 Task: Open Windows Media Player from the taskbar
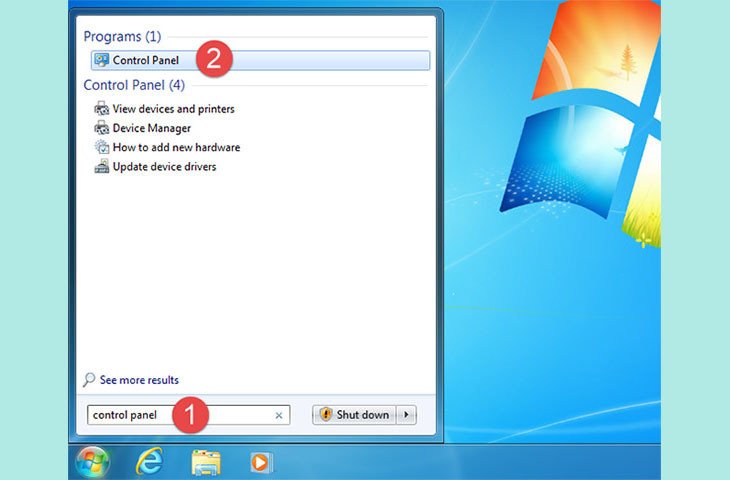pos(260,462)
